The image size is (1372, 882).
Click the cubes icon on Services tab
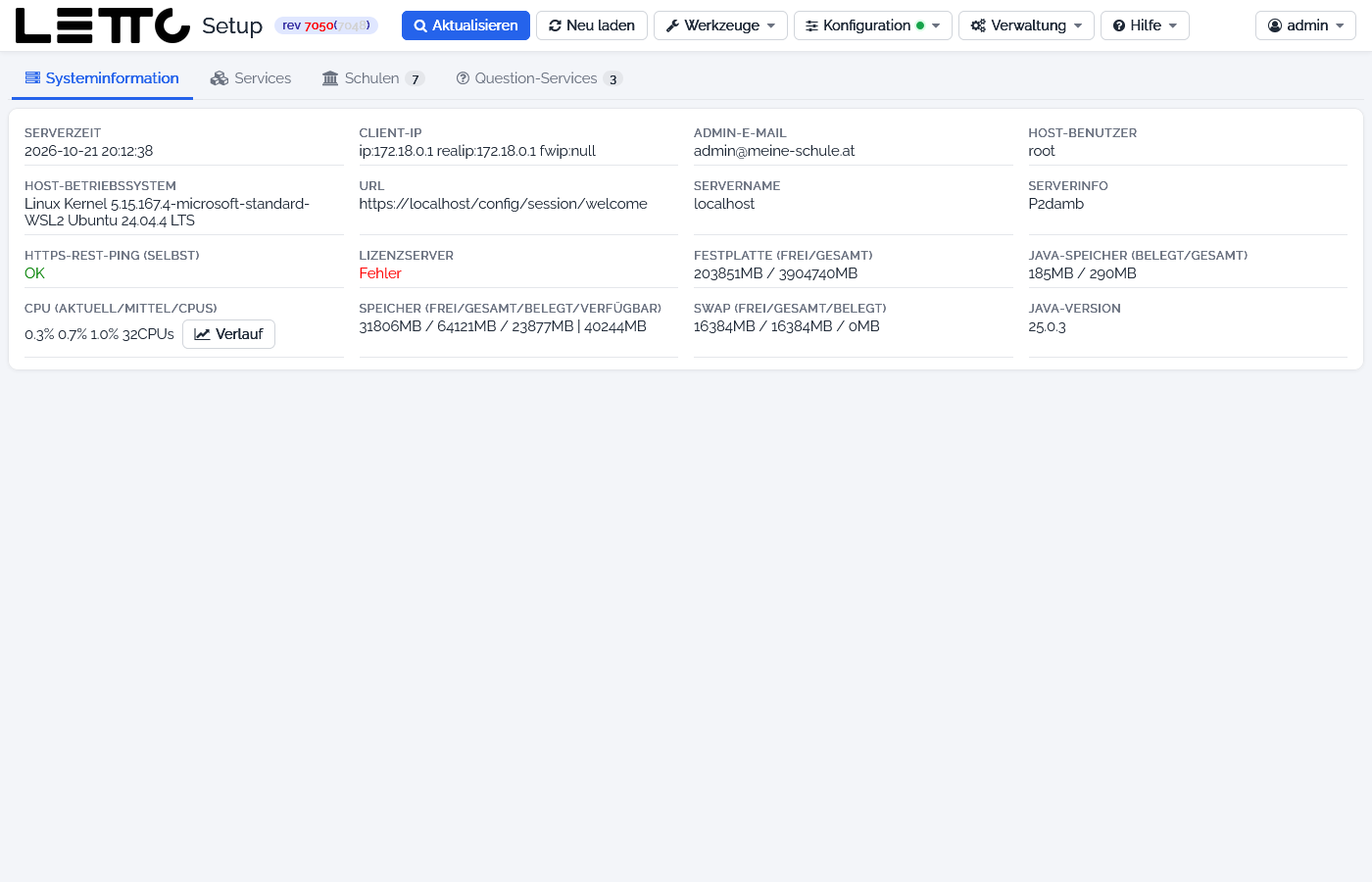(x=220, y=78)
